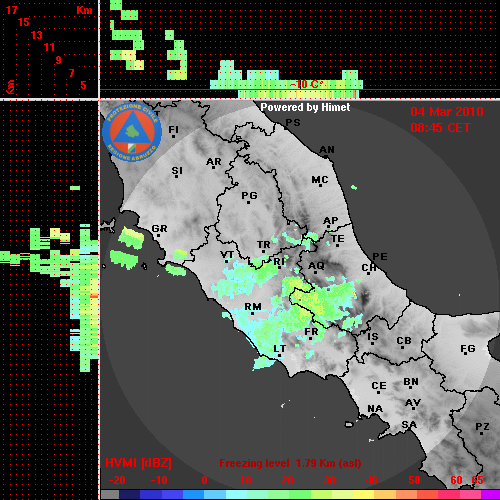Screen dimensions: 500x500
Task: Click the 'Powered by Himet' caption
Action: coord(305,107)
